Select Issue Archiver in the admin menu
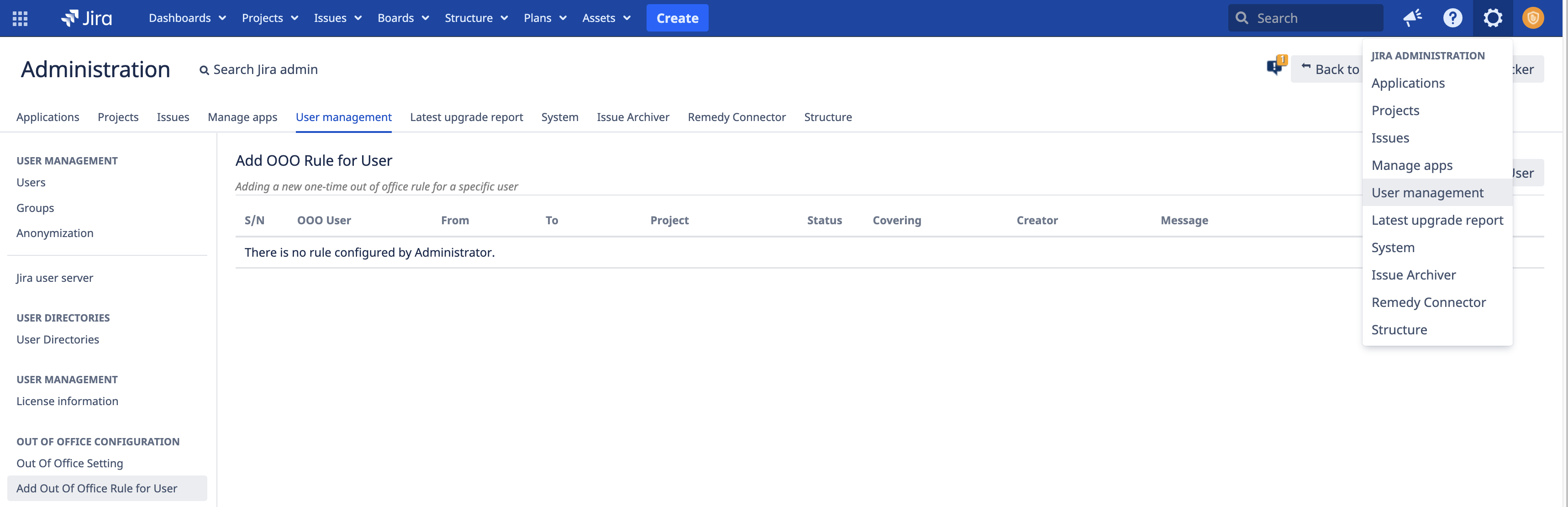 (x=1413, y=275)
